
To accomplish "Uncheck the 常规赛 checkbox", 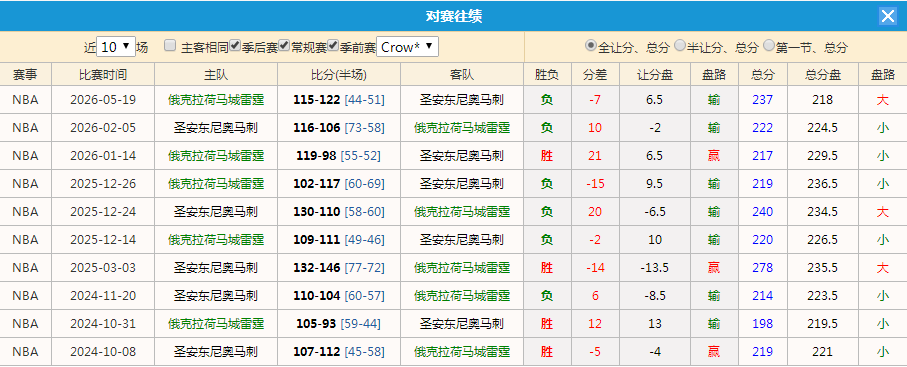I will (284, 46).
